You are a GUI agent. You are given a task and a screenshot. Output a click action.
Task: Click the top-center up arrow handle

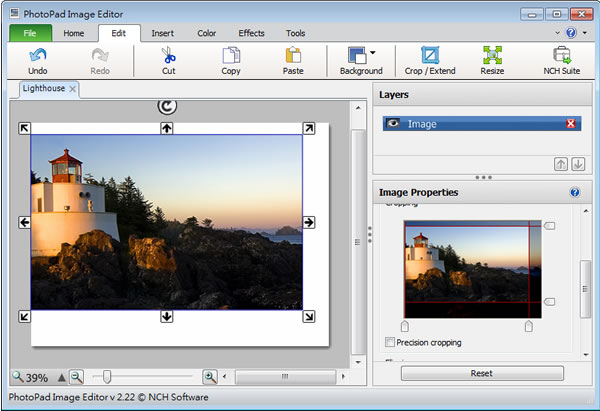click(x=166, y=128)
